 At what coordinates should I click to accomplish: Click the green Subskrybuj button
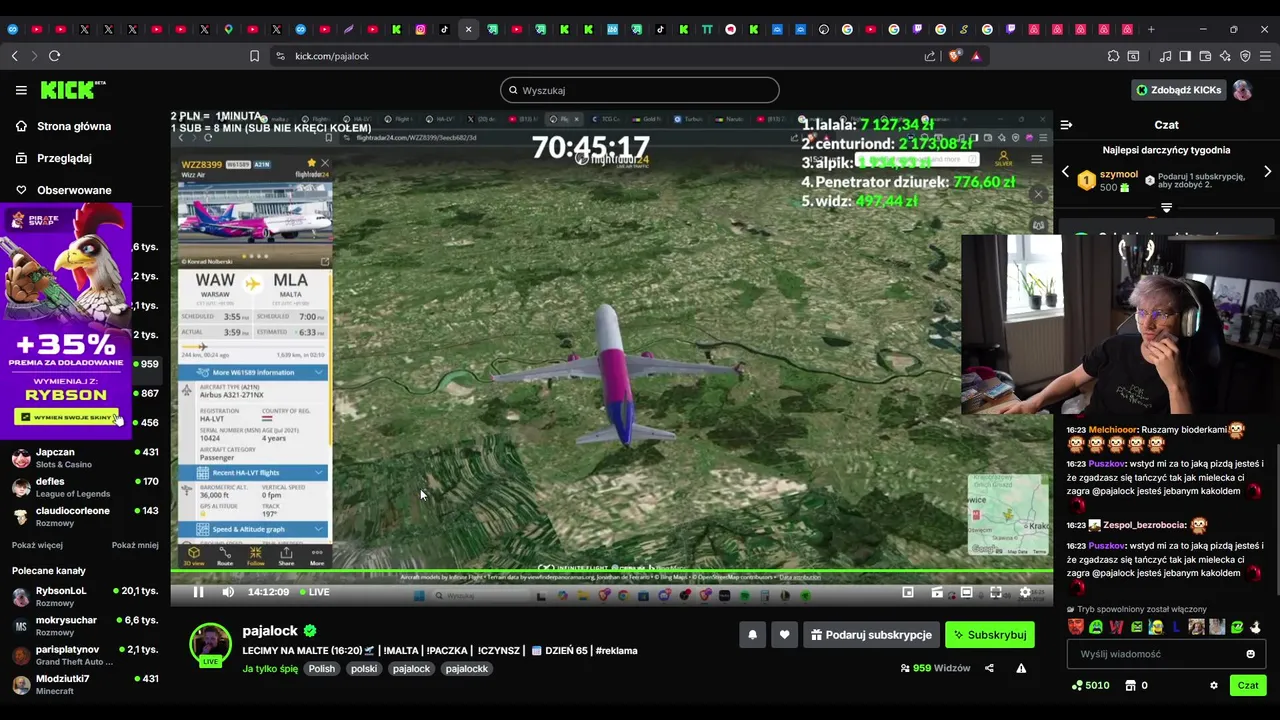[990, 635]
